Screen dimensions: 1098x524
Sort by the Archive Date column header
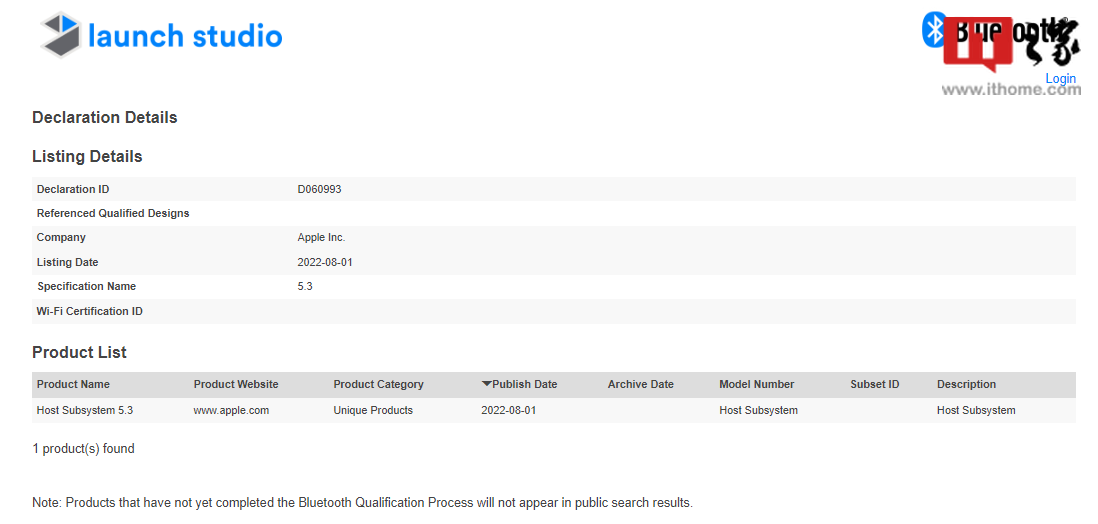point(640,384)
